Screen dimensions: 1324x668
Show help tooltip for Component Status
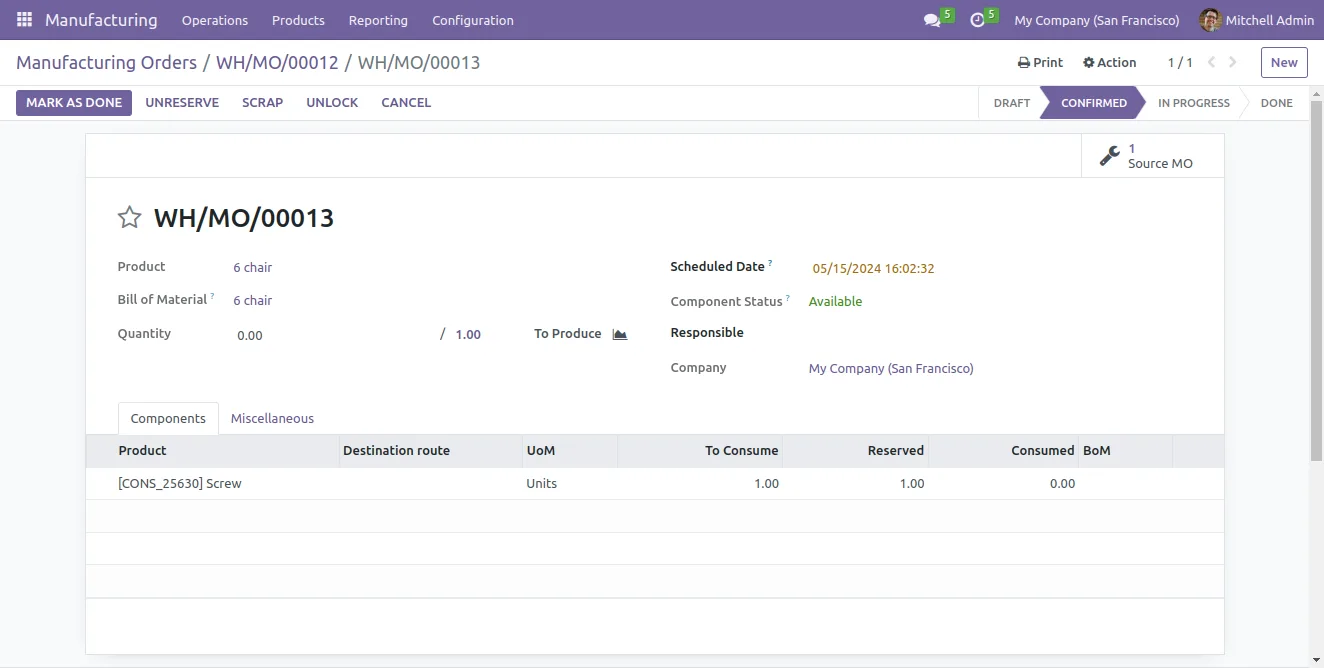[x=788, y=298]
